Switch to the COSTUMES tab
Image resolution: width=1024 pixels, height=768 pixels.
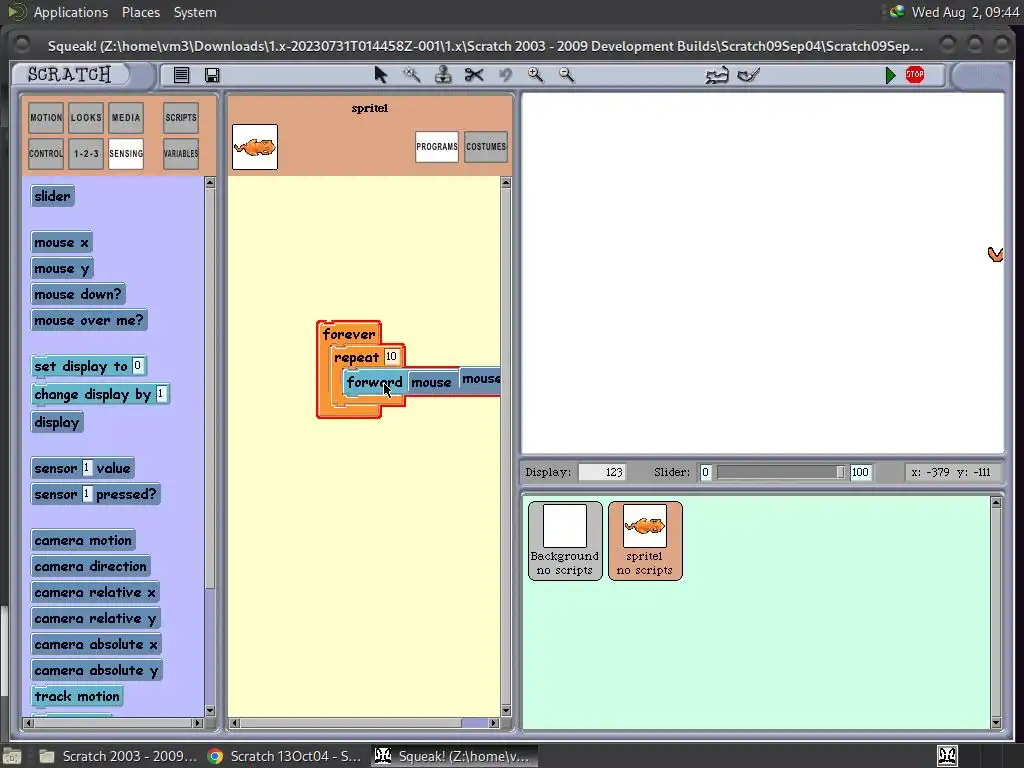486,147
